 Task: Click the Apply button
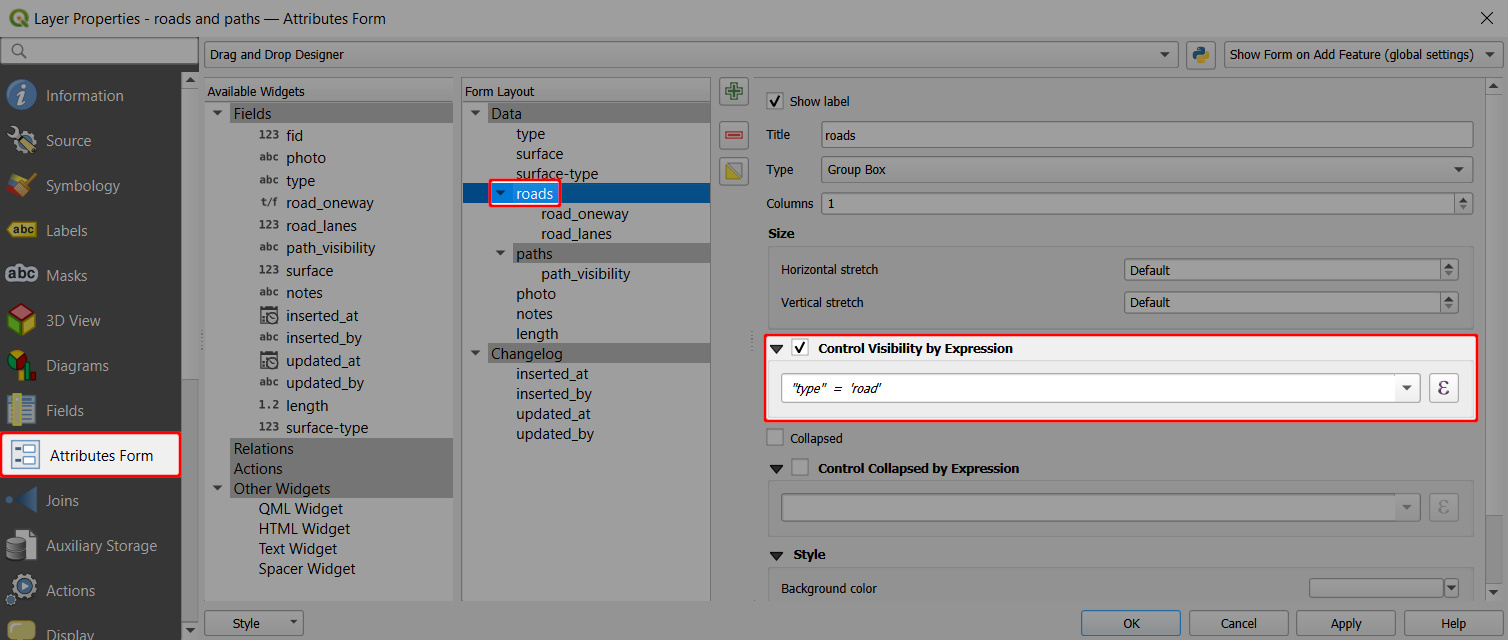coord(1346,623)
